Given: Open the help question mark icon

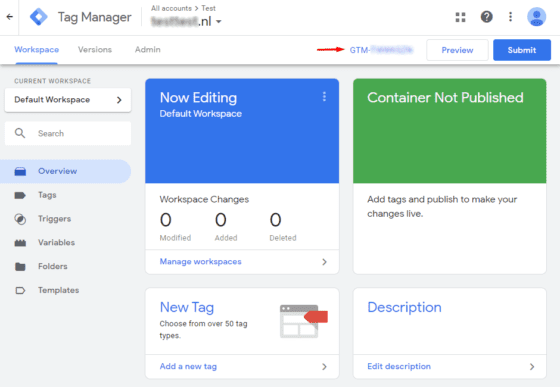Looking at the screenshot, I should pyautogui.click(x=486, y=17).
